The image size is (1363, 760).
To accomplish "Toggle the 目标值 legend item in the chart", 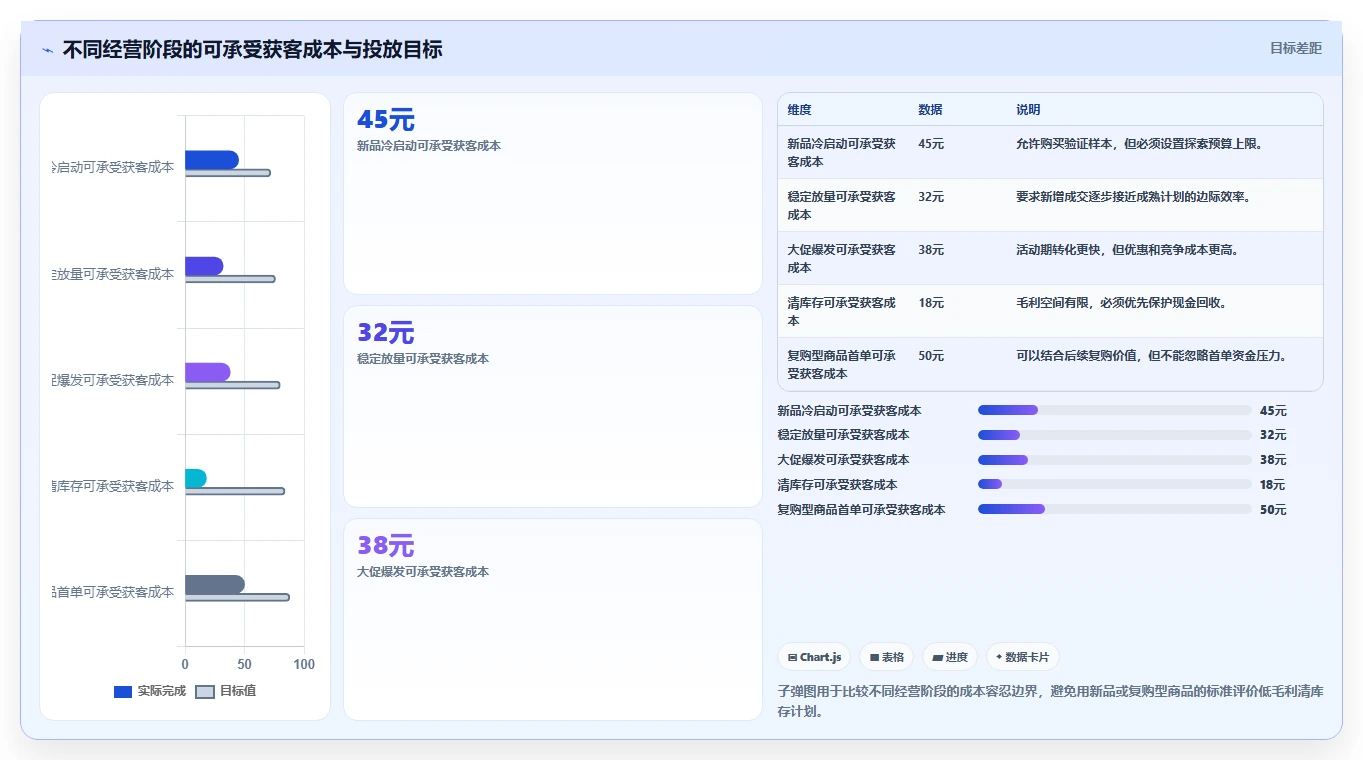I will [x=225, y=691].
